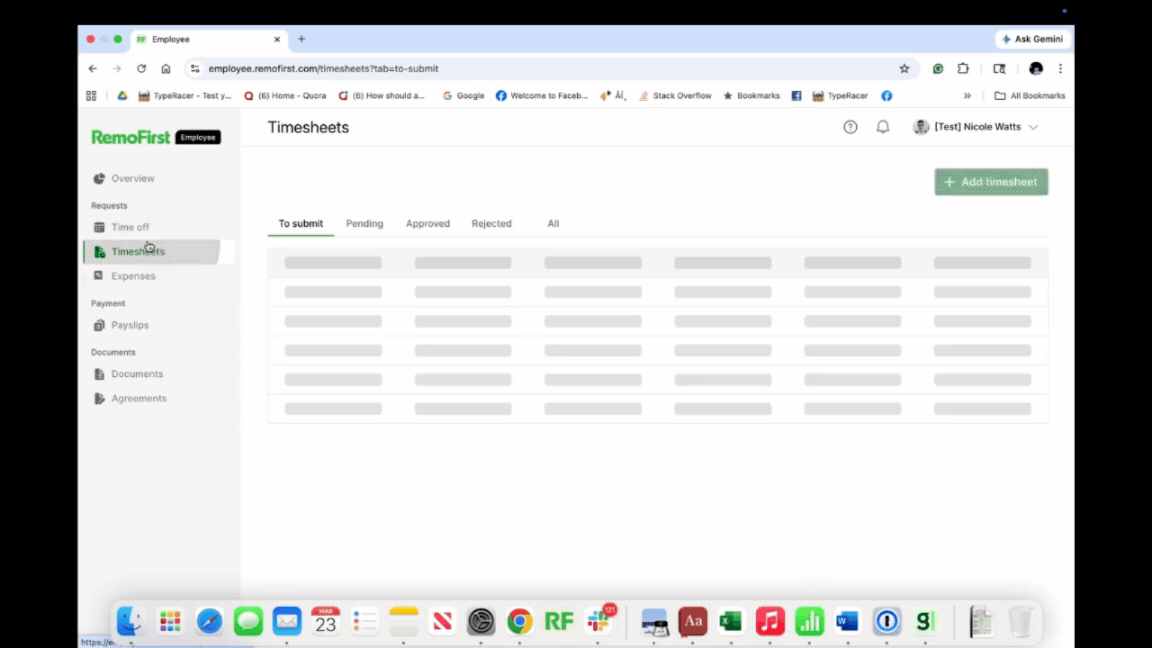Open Slack from the dock
Screen dimensions: 1152x648
pyautogui.click(x=598, y=620)
